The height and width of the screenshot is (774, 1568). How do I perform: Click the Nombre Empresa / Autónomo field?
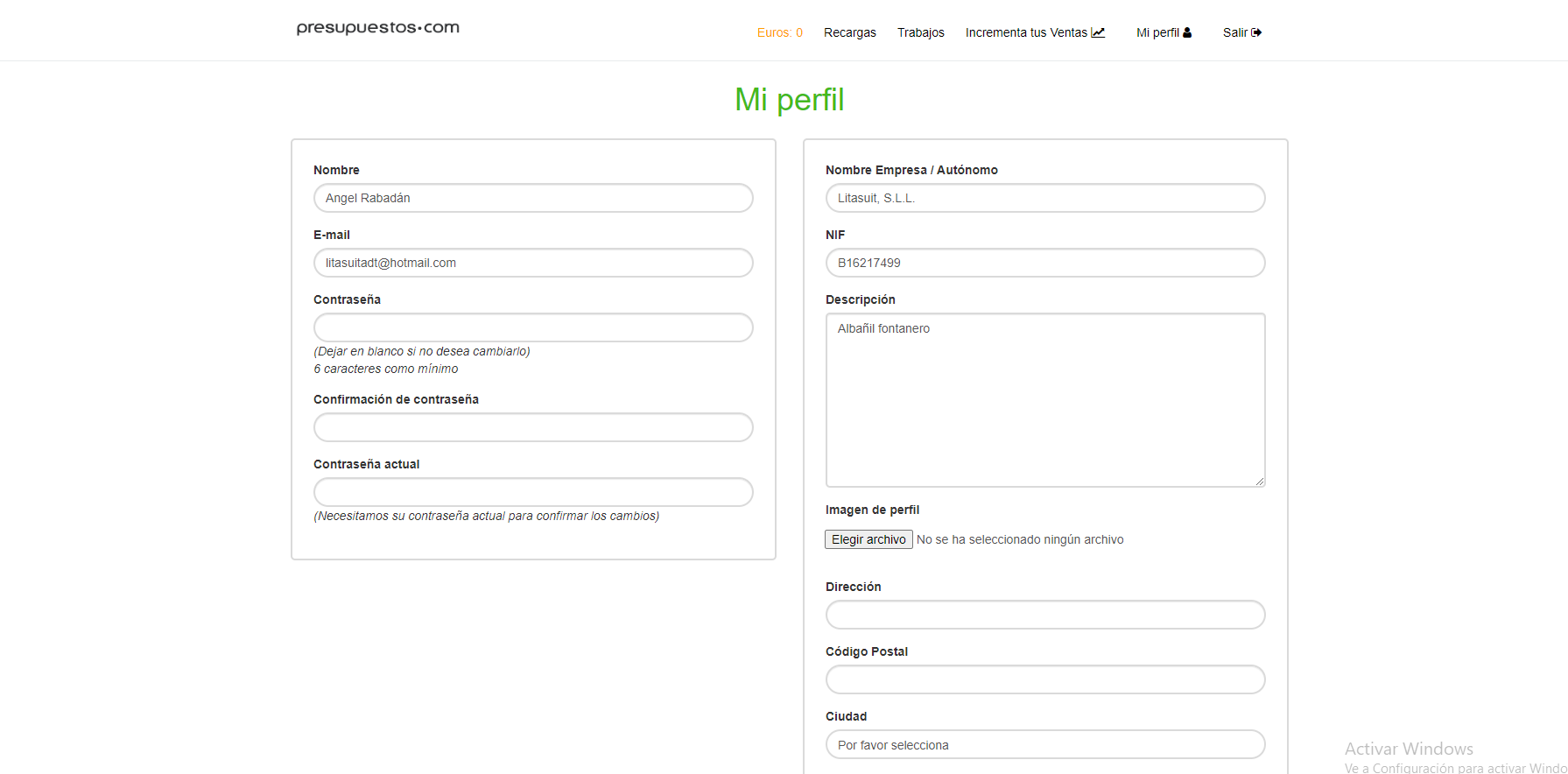click(x=1044, y=198)
